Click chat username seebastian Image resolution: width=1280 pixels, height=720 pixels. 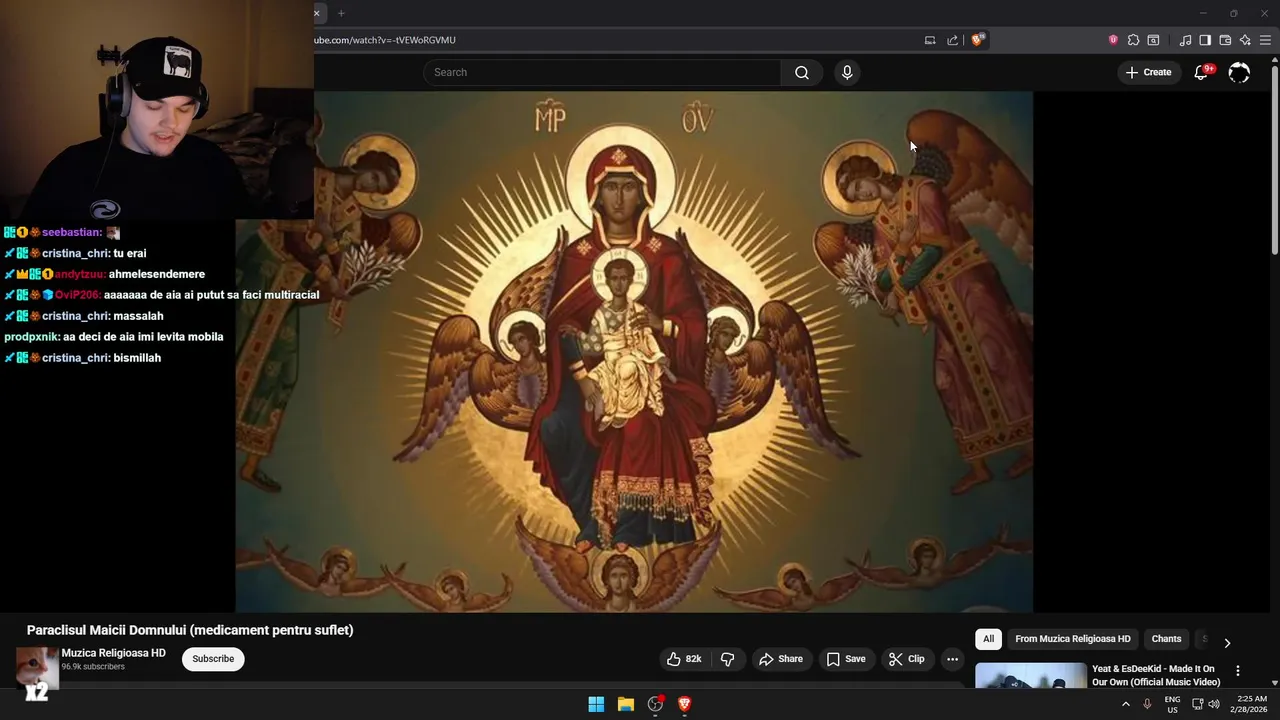tap(71, 232)
